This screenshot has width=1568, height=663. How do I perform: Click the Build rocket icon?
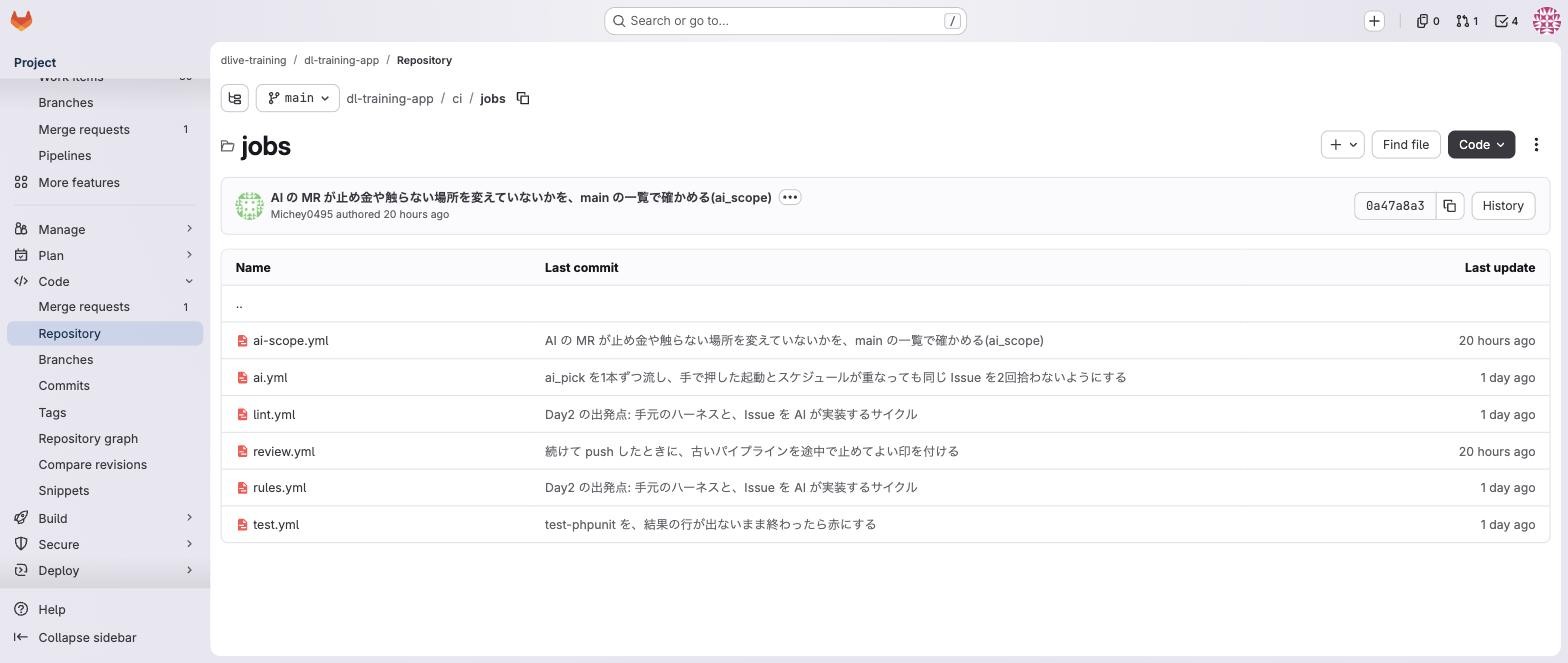tap(21, 518)
